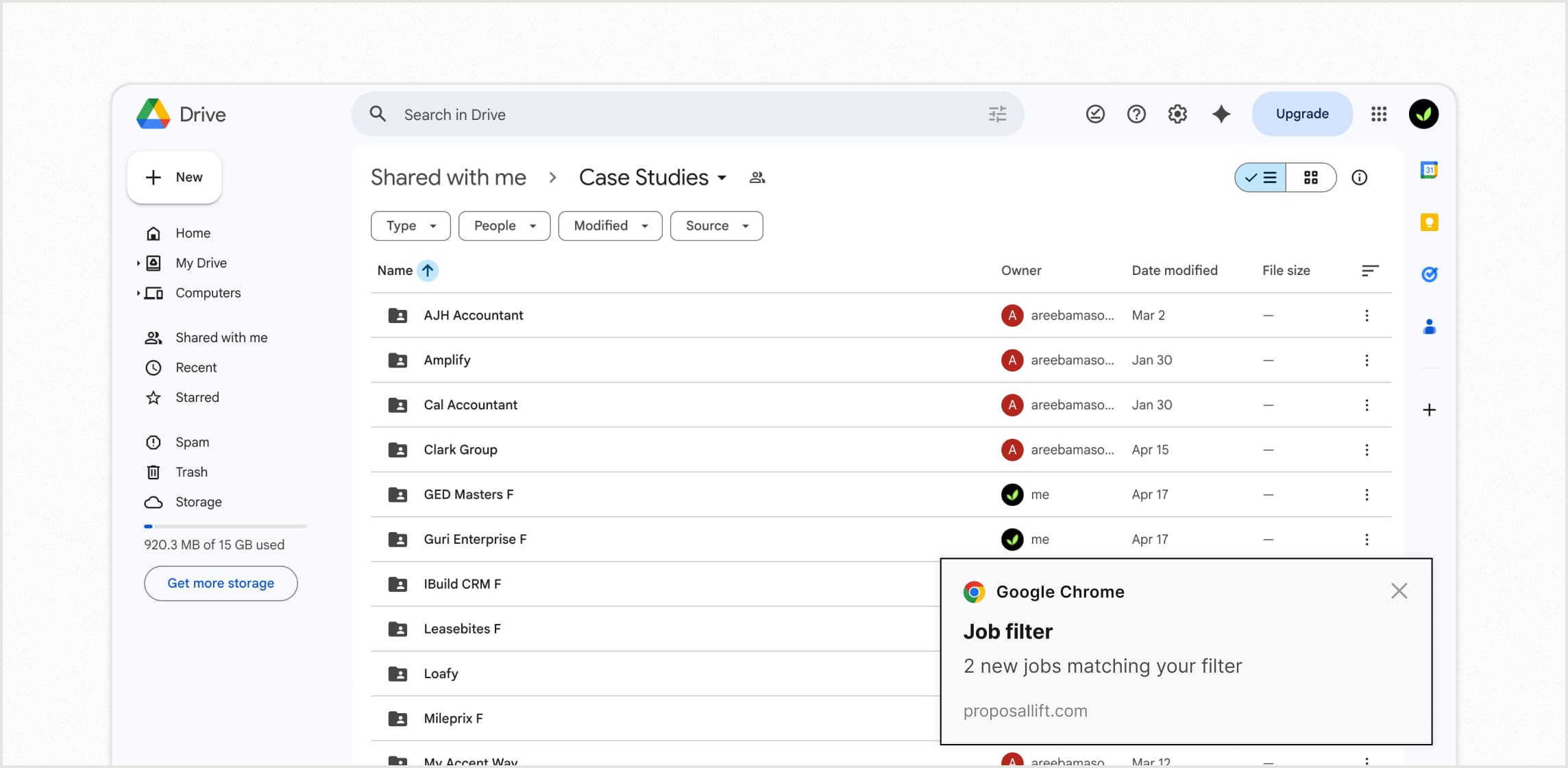Open the Modified filter dropdown

(x=610, y=226)
